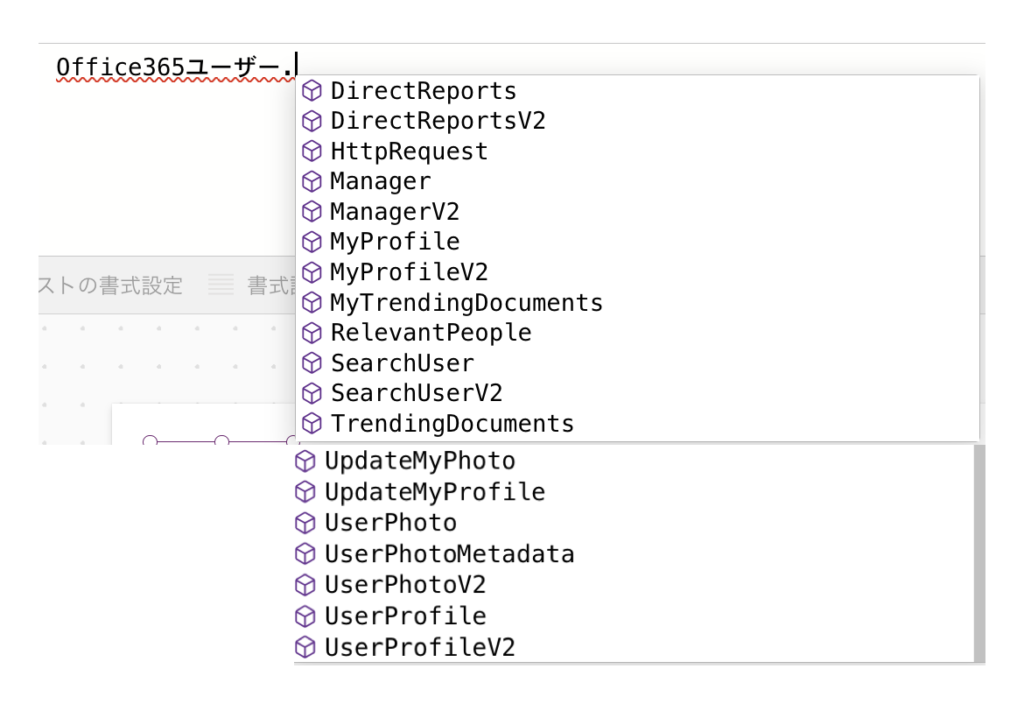This screenshot has width=1024, height=704.
Task: Click the cube icon next to UpdateMyPhoto
Action: [306, 462]
